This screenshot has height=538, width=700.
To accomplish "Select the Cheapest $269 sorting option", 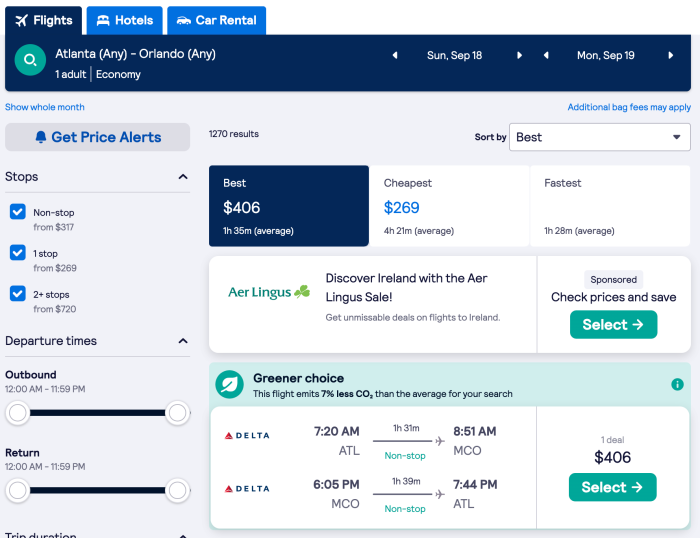I will (449, 206).
